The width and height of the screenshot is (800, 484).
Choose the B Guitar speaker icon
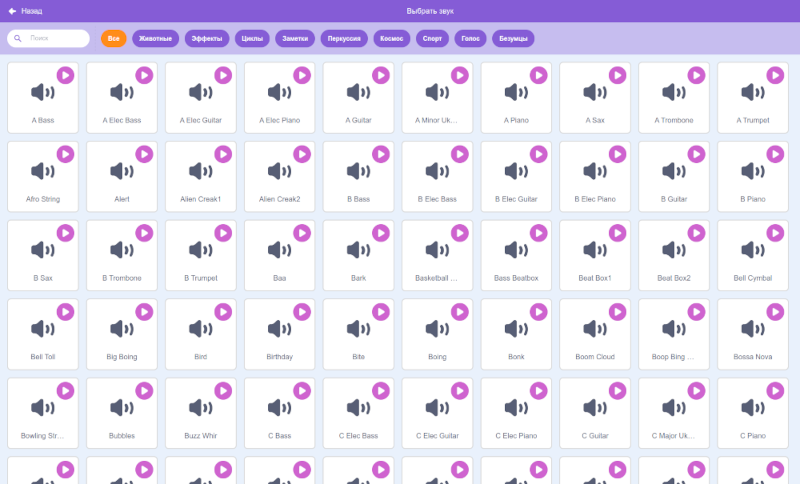pyautogui.click(x=674, y=171)
